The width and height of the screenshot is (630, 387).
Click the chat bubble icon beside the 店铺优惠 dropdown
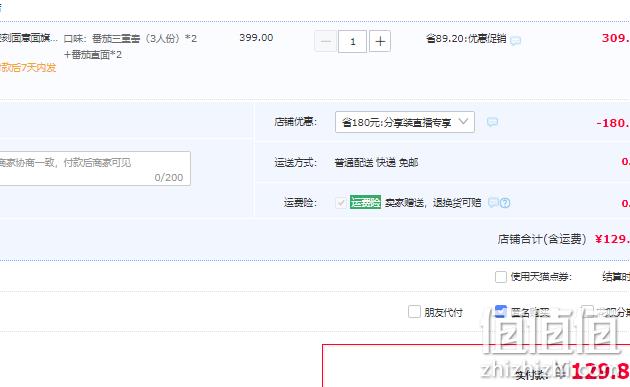pos(492,122)
